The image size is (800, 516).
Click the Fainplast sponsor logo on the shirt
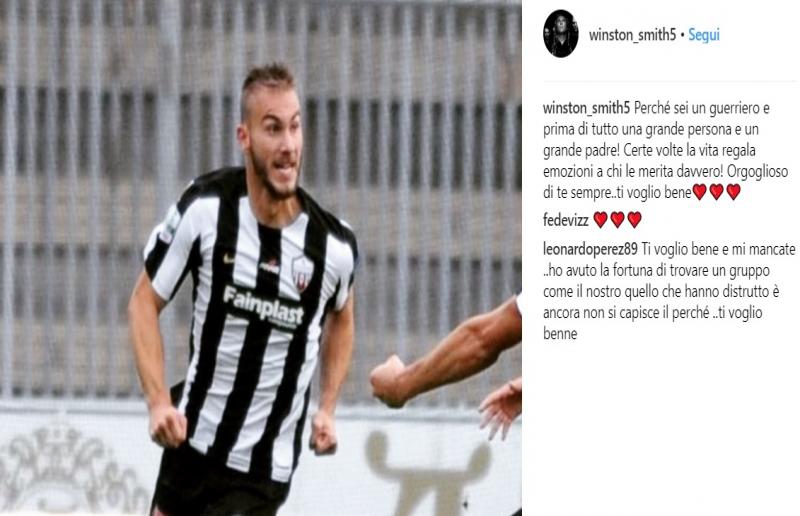click(x=264, y=306)
